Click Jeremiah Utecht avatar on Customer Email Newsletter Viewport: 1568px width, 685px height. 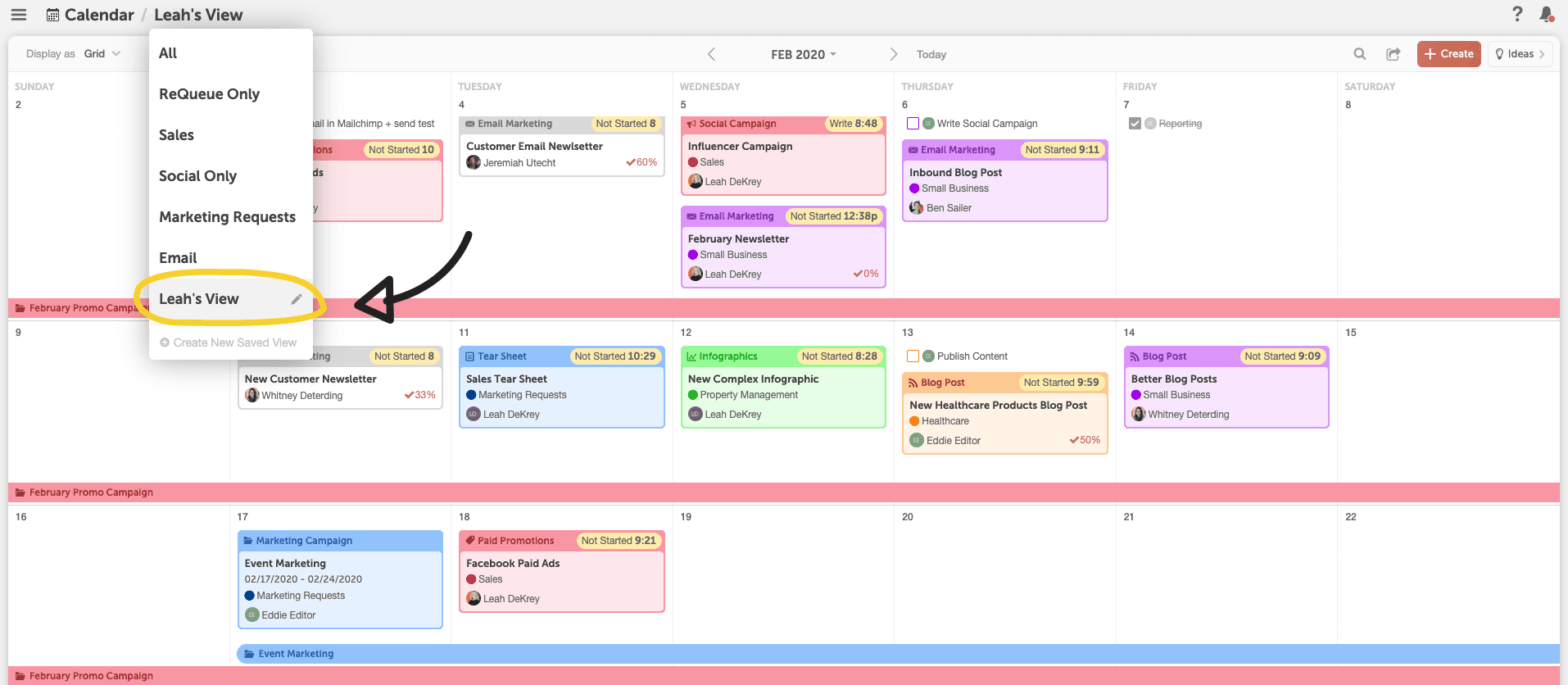point(474,162)
